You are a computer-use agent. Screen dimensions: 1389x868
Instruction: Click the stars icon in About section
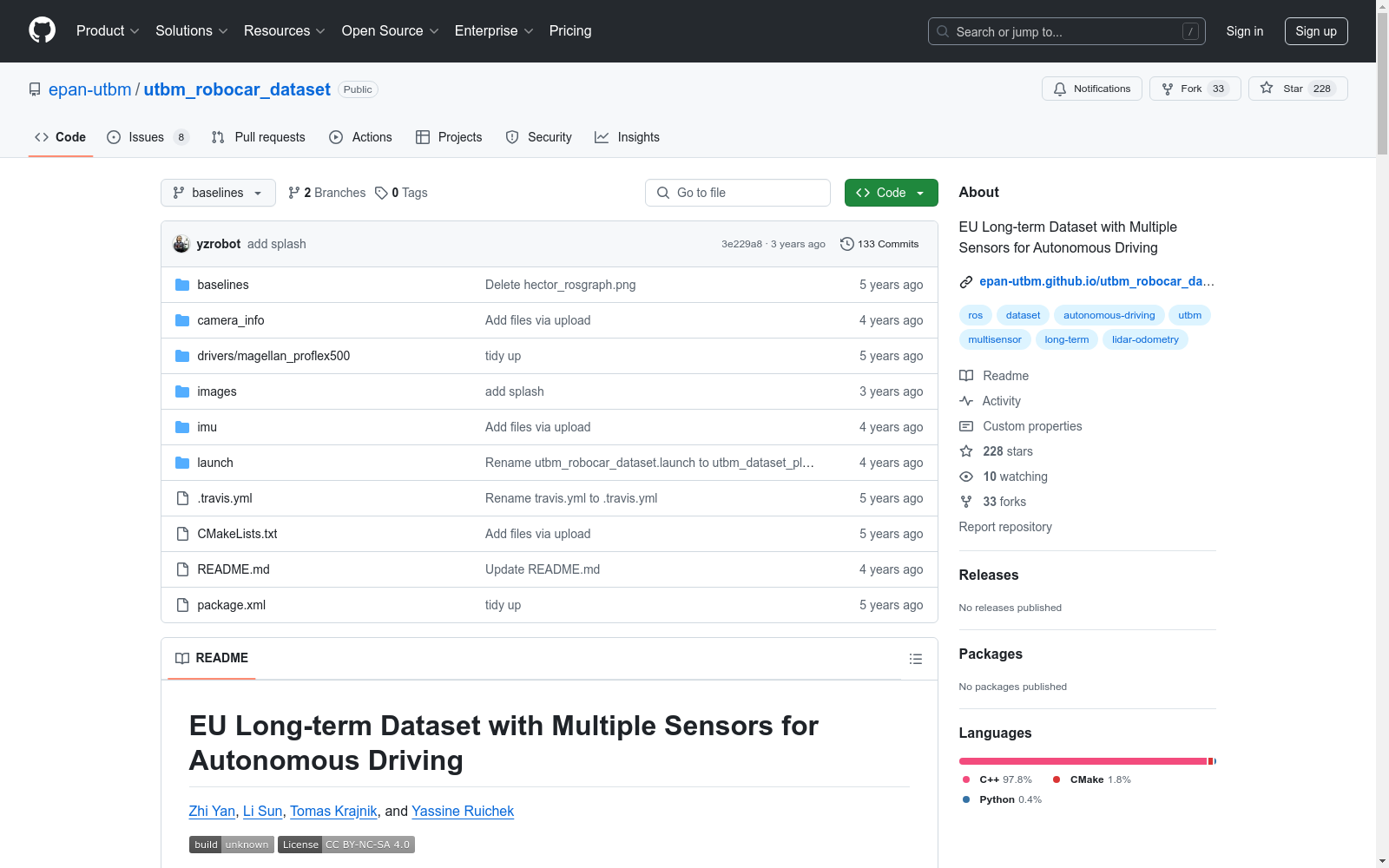click(x=966, y=451)
